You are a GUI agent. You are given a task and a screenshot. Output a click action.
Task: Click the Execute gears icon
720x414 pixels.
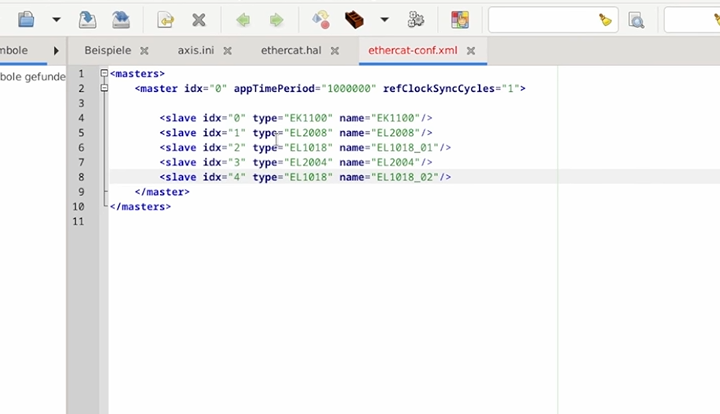416,19
